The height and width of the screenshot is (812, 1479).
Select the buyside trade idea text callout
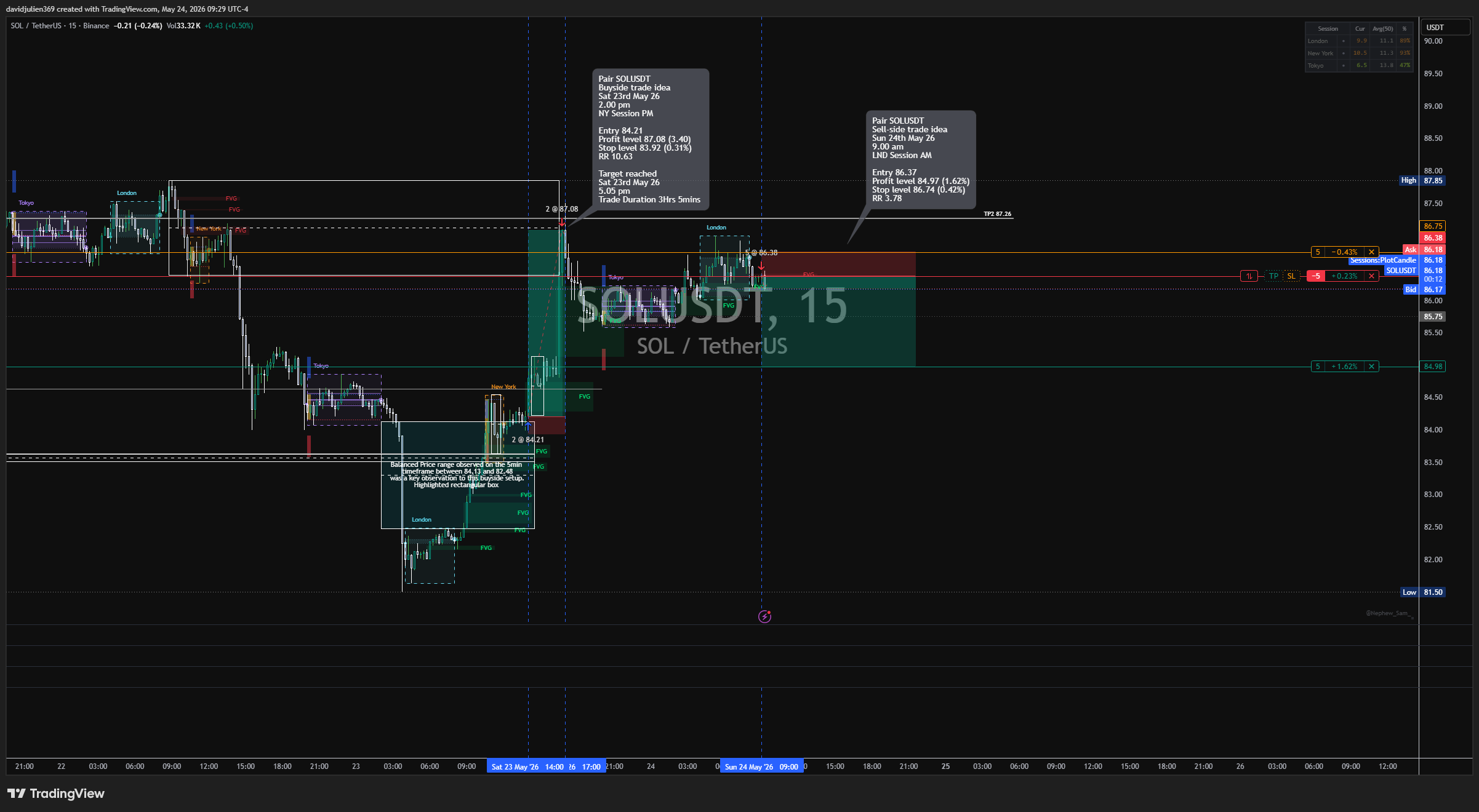coord(649,139)
